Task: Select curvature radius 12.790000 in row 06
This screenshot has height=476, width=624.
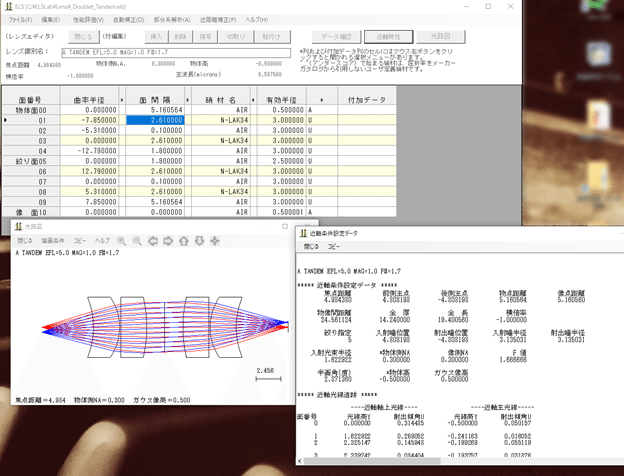Action: (x=89, y=171)
